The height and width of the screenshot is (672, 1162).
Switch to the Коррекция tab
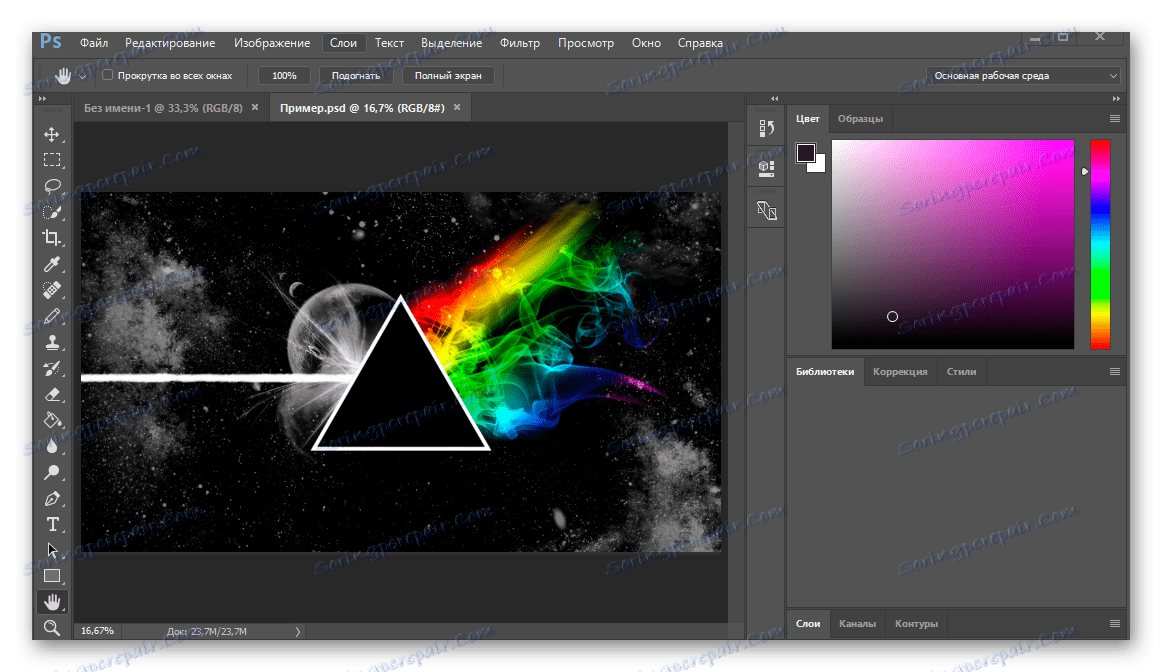pyautogui.click(x=900, y=371)
